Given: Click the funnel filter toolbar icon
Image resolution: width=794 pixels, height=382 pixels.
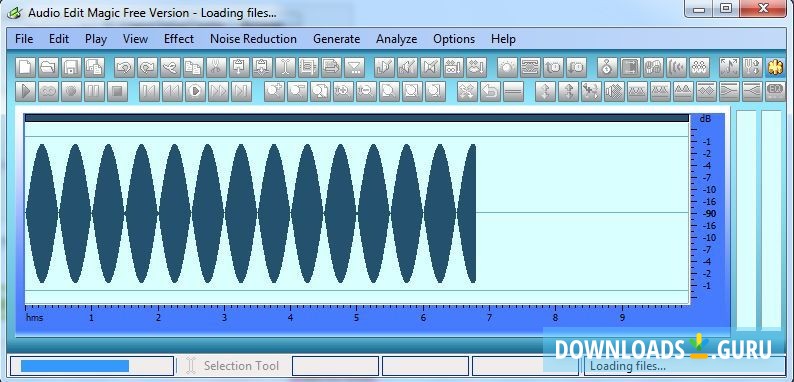Looking at the screenshot, I should click(x=354, y=67).
